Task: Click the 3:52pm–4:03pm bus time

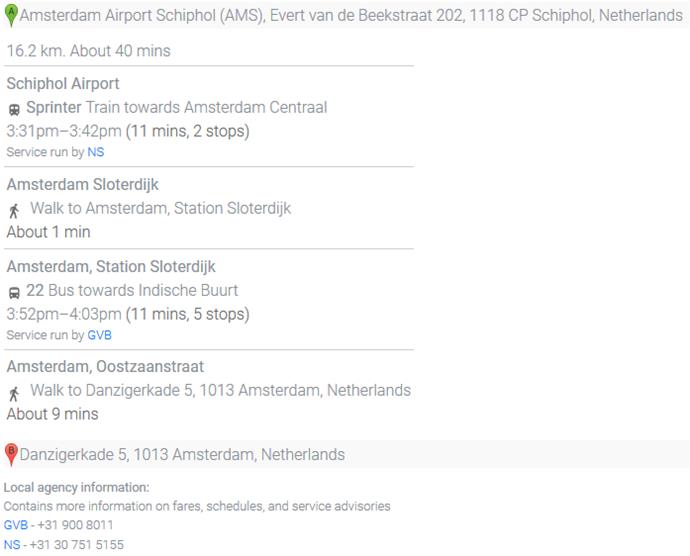Action: (64, 314)
